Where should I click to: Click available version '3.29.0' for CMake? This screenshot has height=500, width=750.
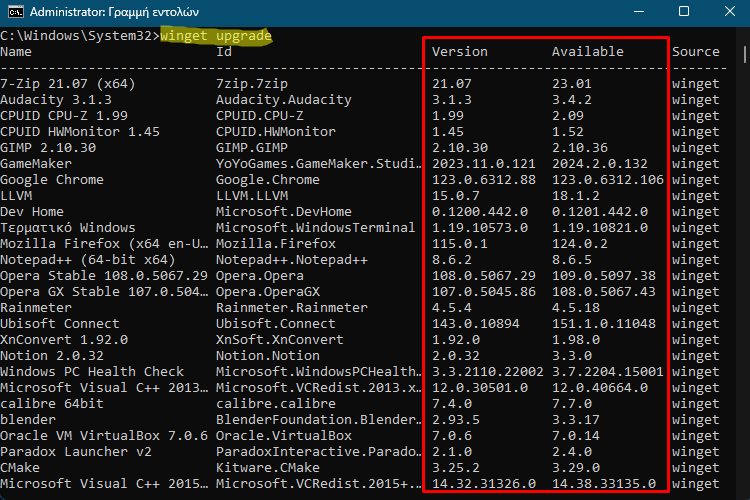tap(576, 468)
